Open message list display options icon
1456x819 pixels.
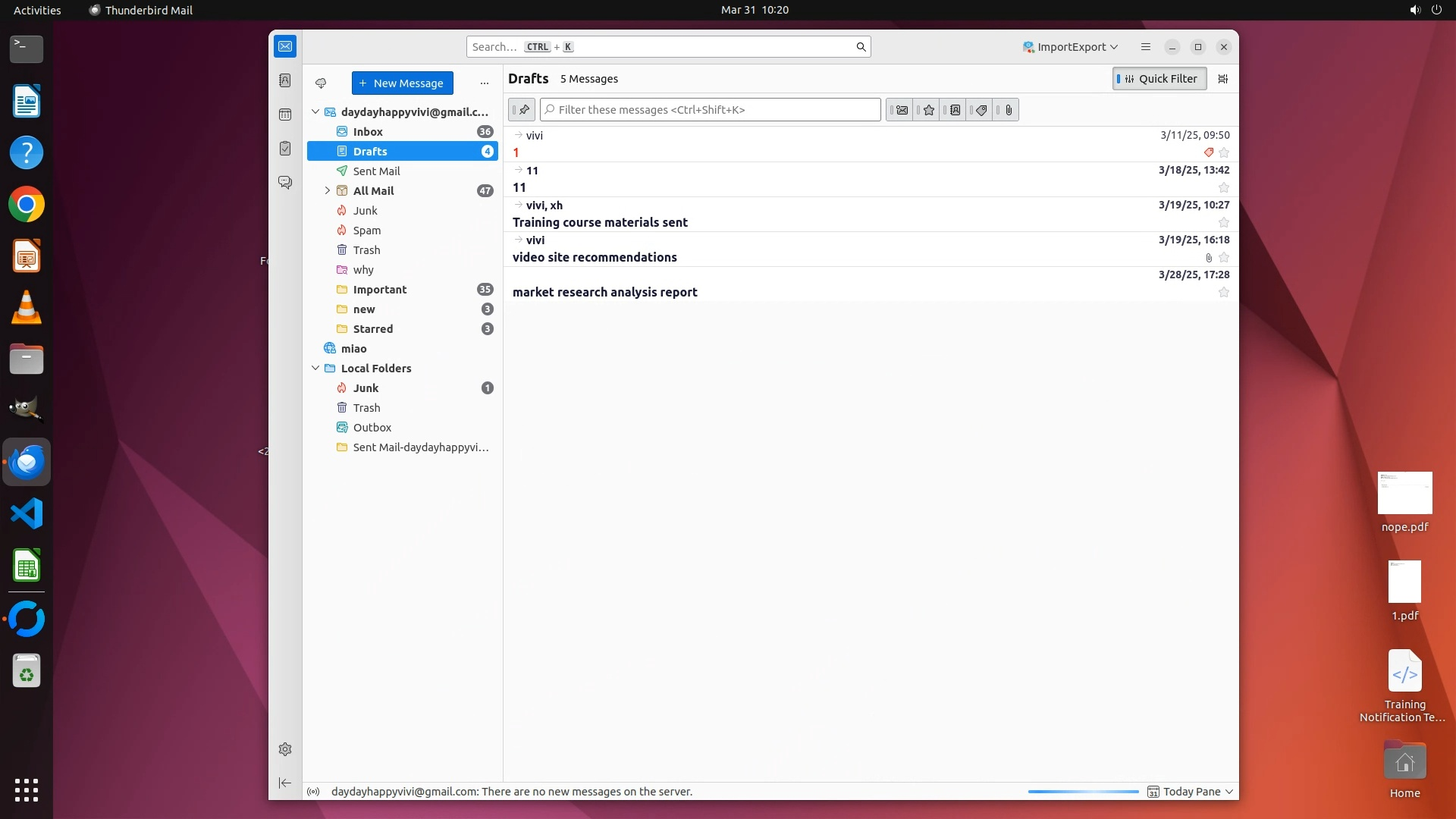(x=1222, y=79)
